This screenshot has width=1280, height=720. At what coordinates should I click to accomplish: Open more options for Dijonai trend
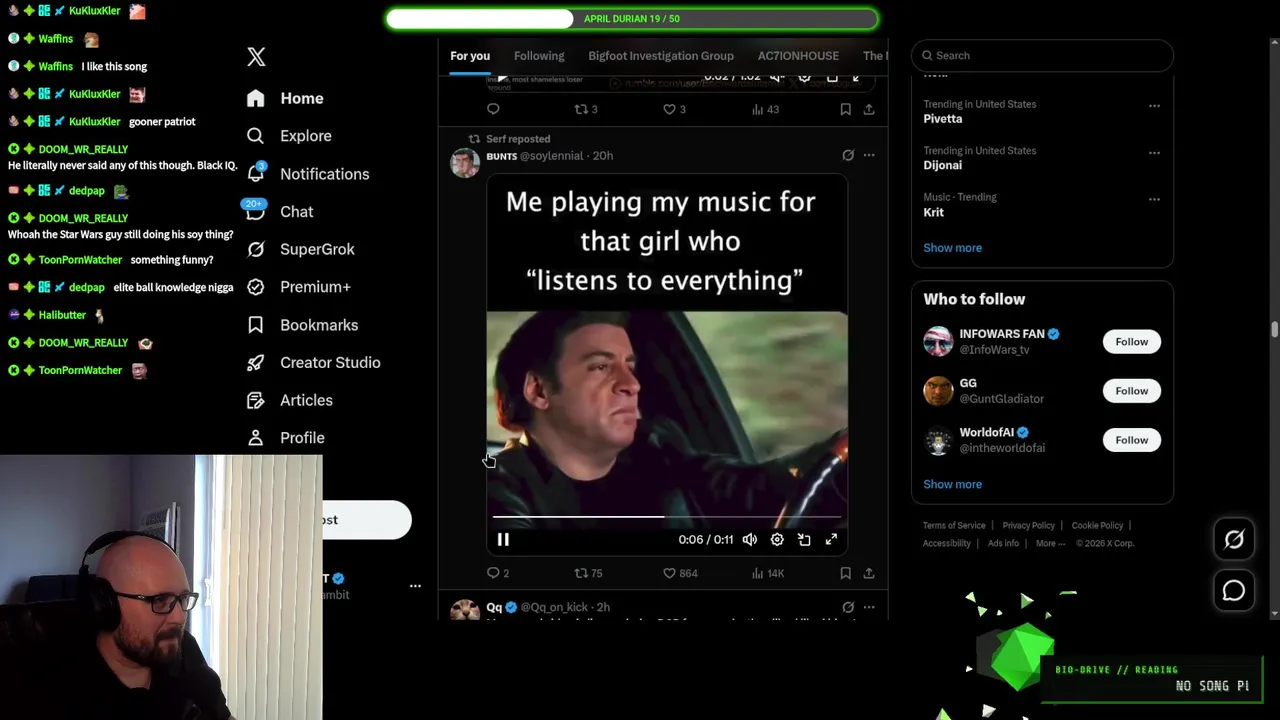1154,152
